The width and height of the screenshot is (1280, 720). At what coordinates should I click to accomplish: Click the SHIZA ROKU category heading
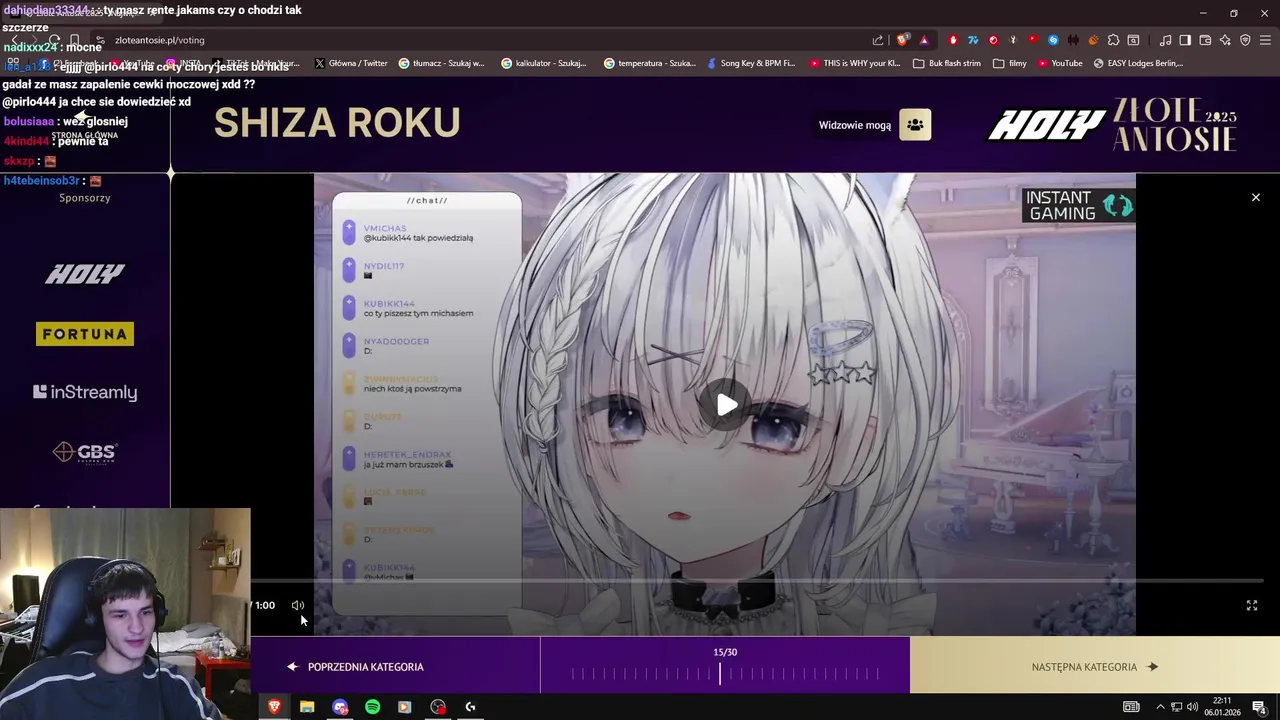(337, 123)
